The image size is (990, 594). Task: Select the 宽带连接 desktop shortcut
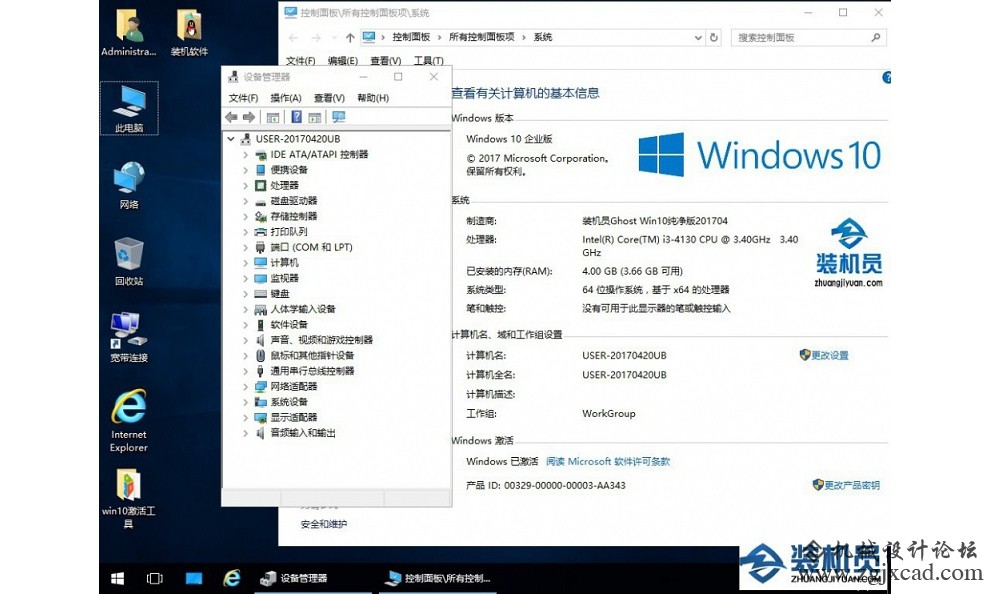click(129, 338)
